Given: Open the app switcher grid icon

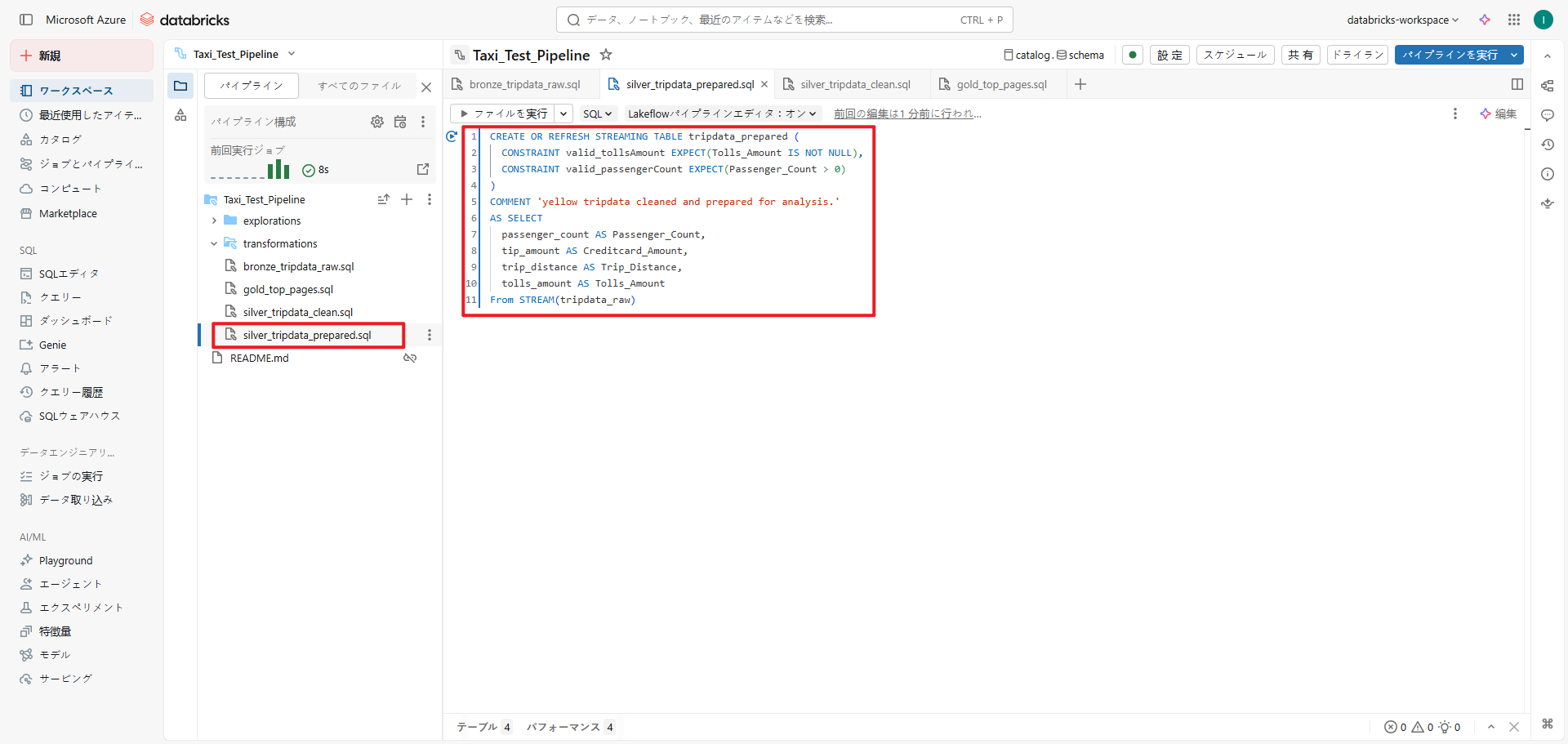Looking at the screenshot, I should coord(1514,20).
